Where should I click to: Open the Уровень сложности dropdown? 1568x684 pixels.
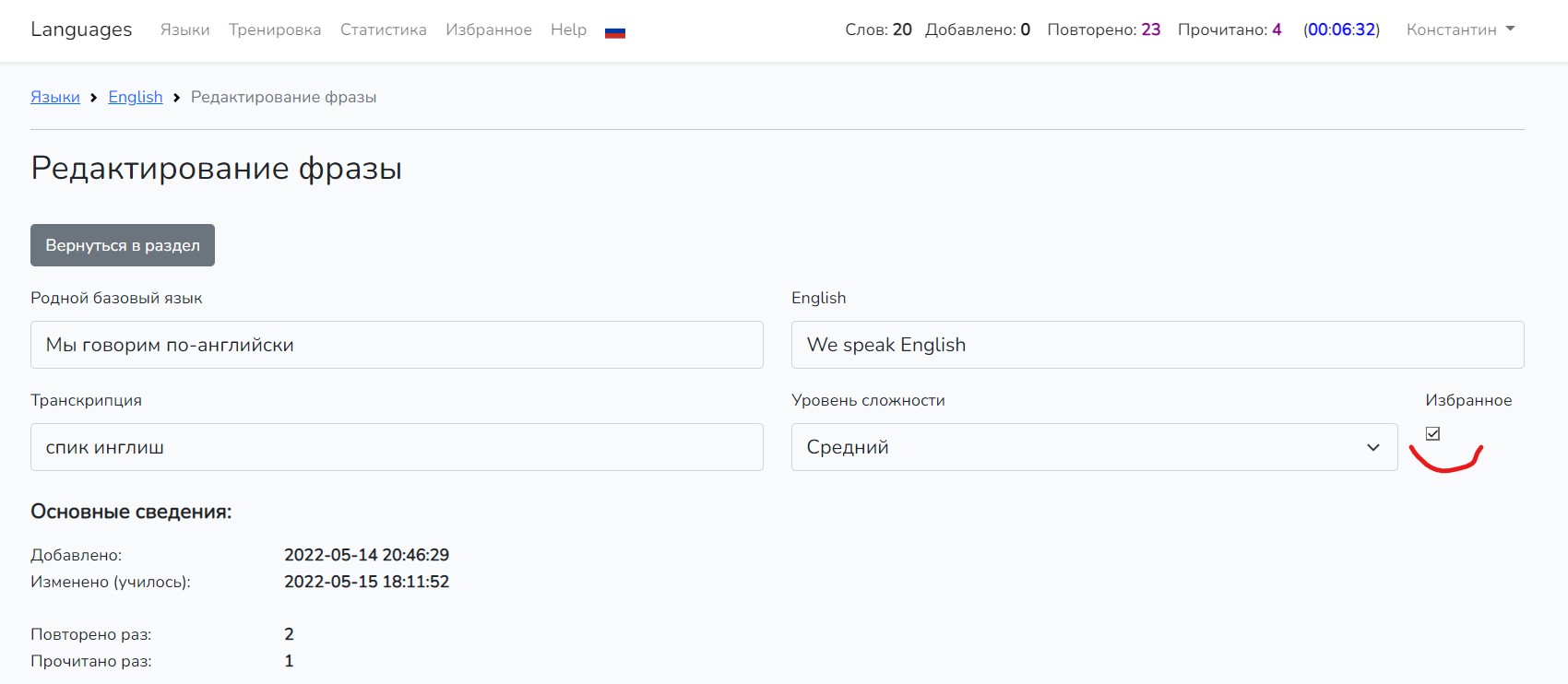[1094, 447]
